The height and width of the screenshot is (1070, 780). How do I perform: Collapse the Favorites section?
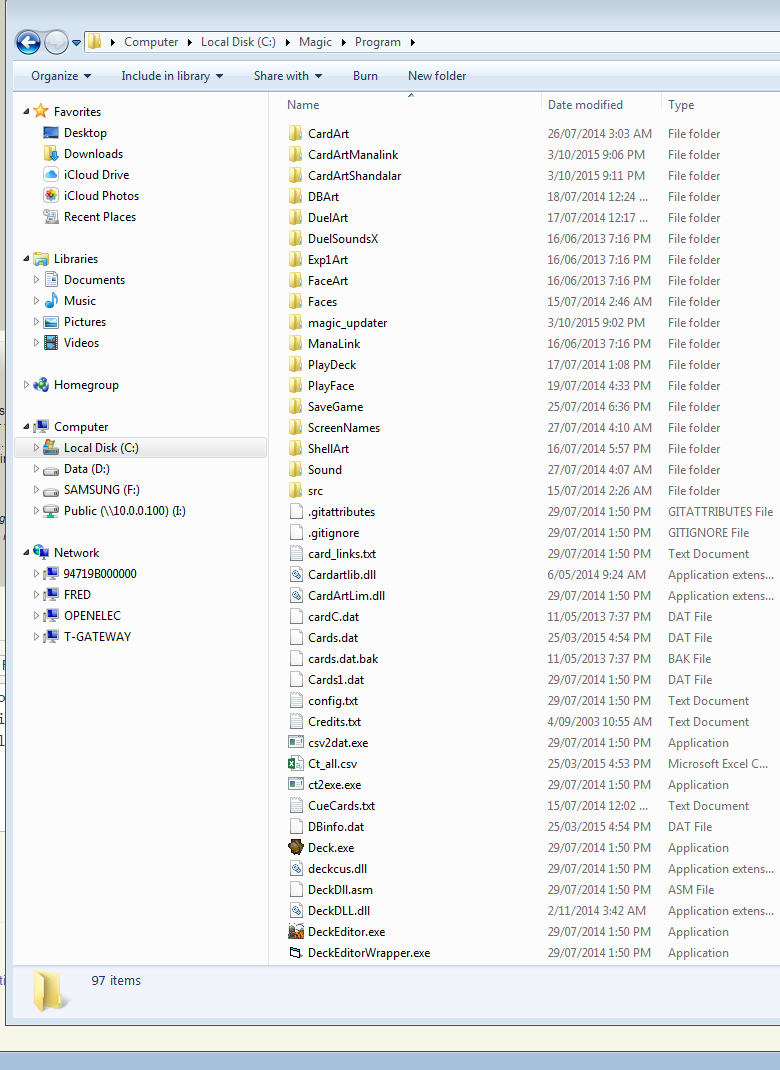tap(26, 112)
